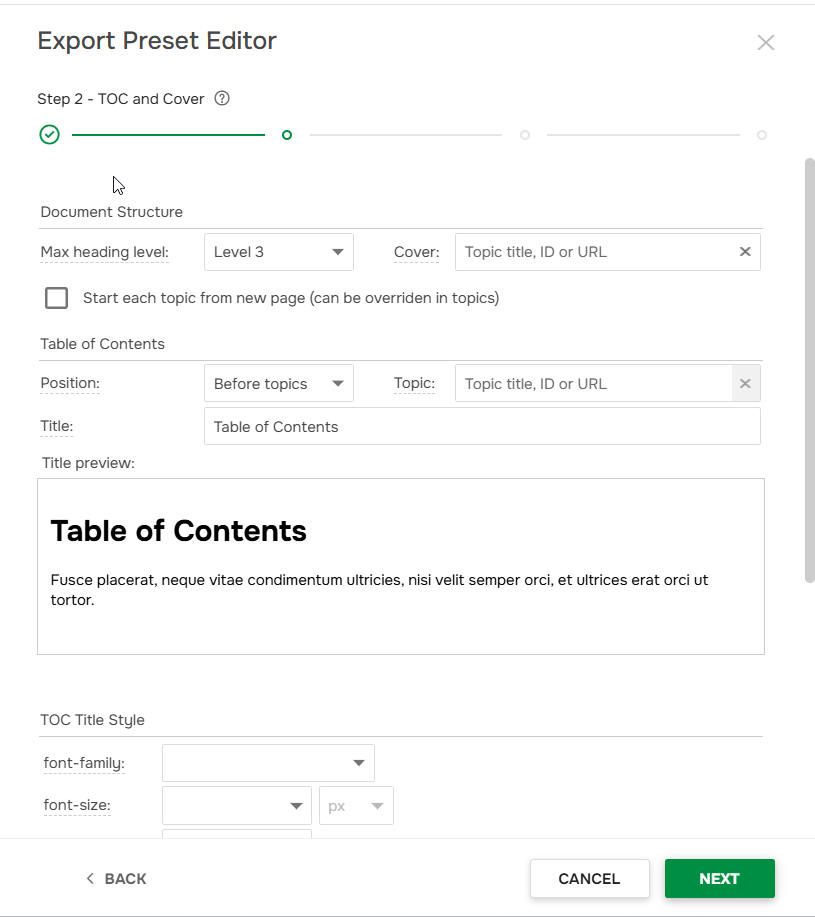This screenshot has height=917, width=815.
Task: Click the Title label
Action: point(57,426)
